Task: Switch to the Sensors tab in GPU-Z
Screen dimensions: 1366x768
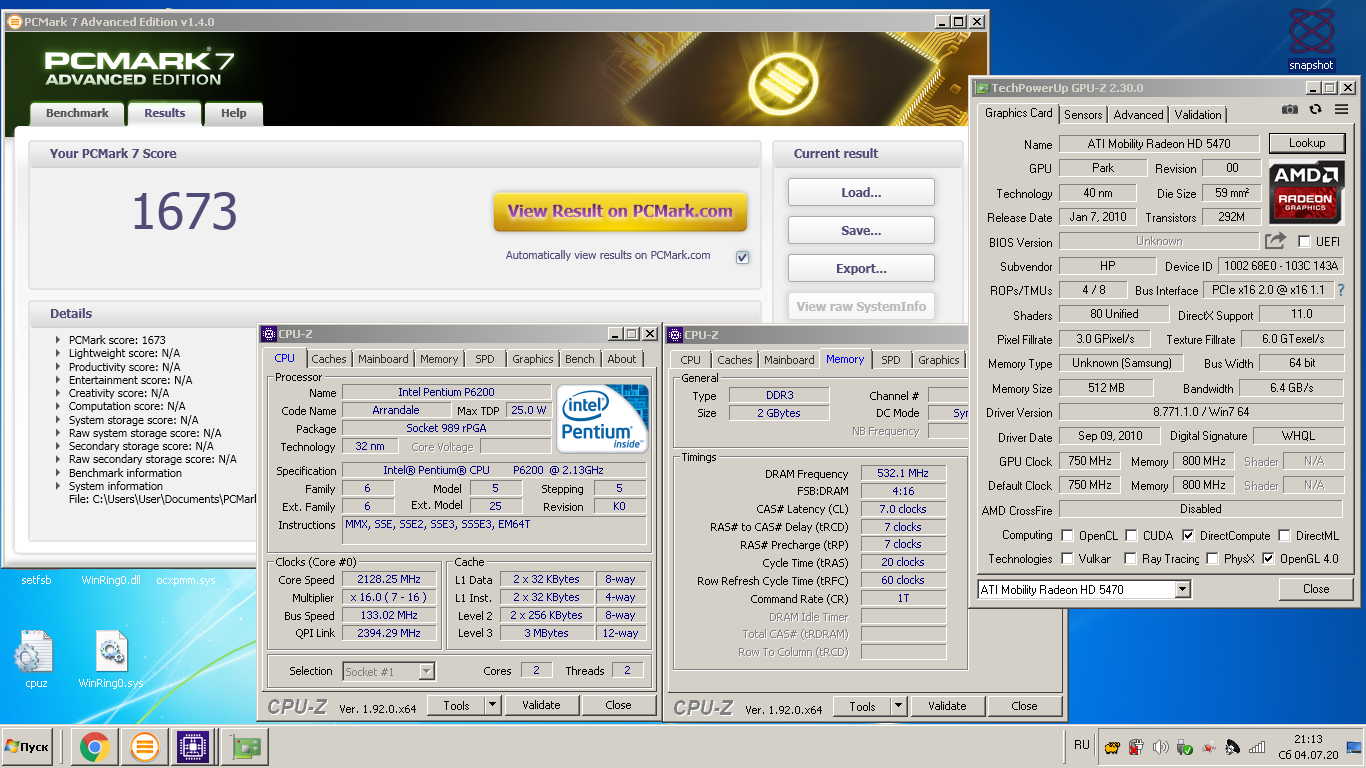Action: click(1083, 115)
